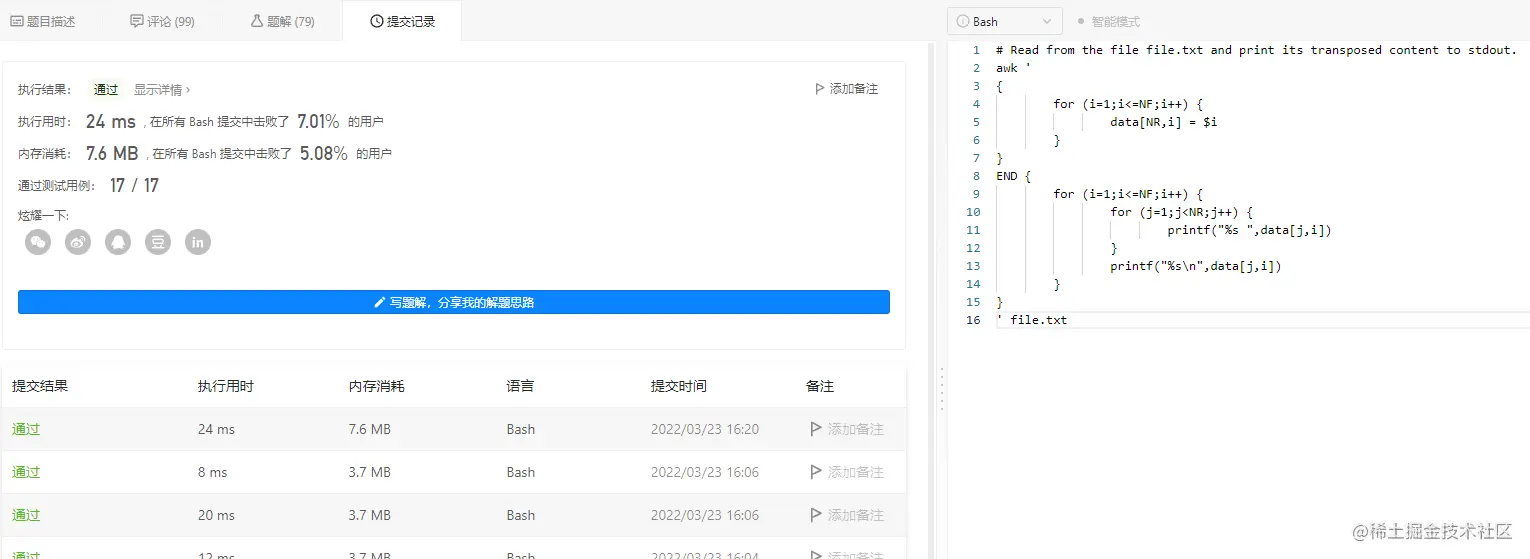Image resolution: width=1530 pixels, height=559 pixels.
Task: Open the 通过 submission taking 8 ms
Action: (26, 472)
